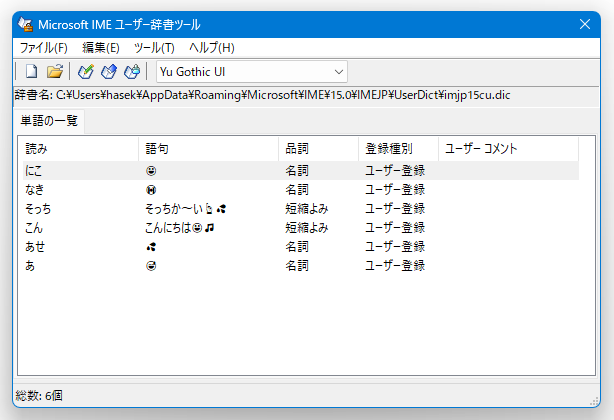Click ユーザー登録 in the にこ row
The height and width of the screenshot is (420, 614).
395,171
